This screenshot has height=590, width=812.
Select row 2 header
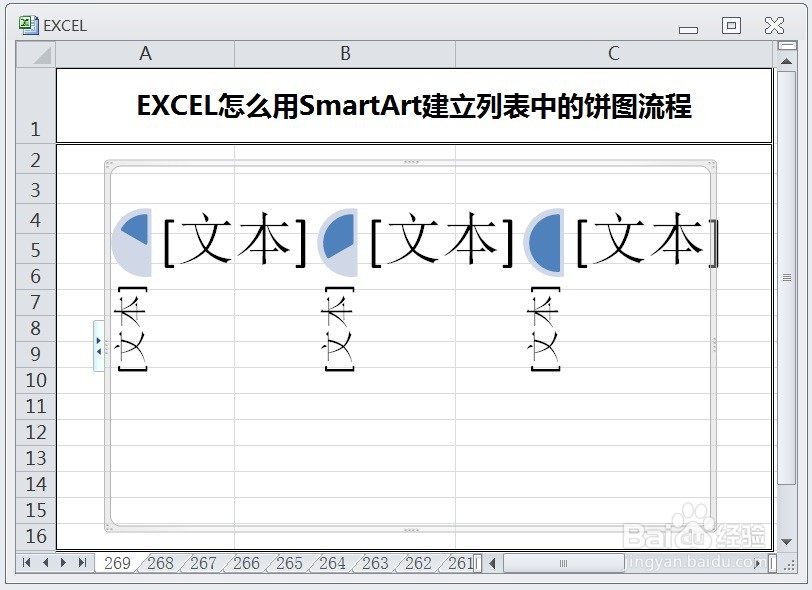[x=36, y=160]
